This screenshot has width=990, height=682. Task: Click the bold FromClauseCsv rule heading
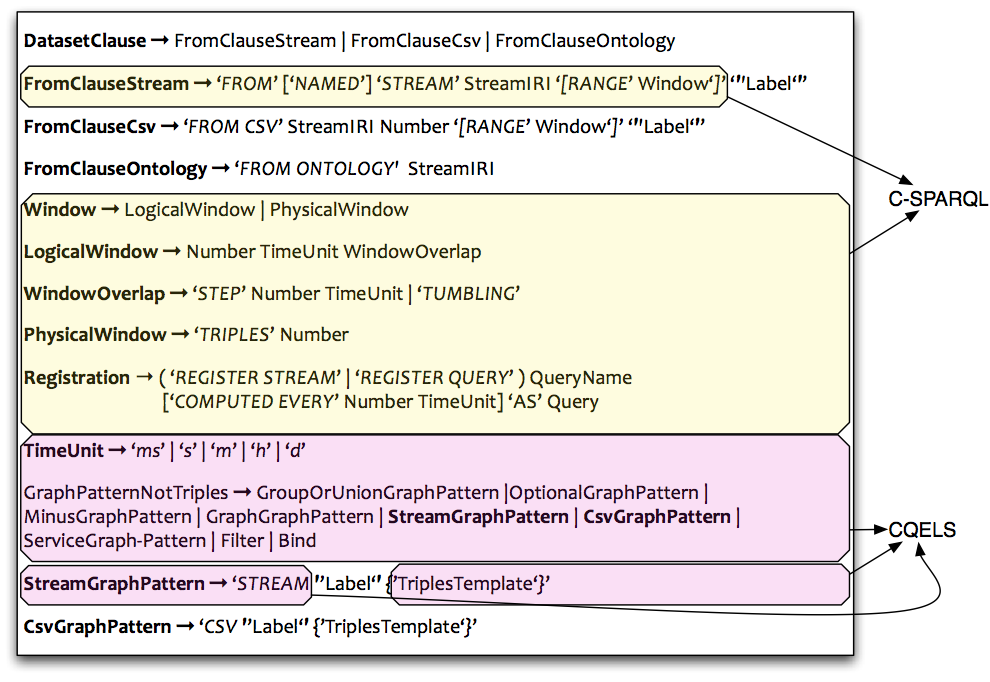pos(90,127)
